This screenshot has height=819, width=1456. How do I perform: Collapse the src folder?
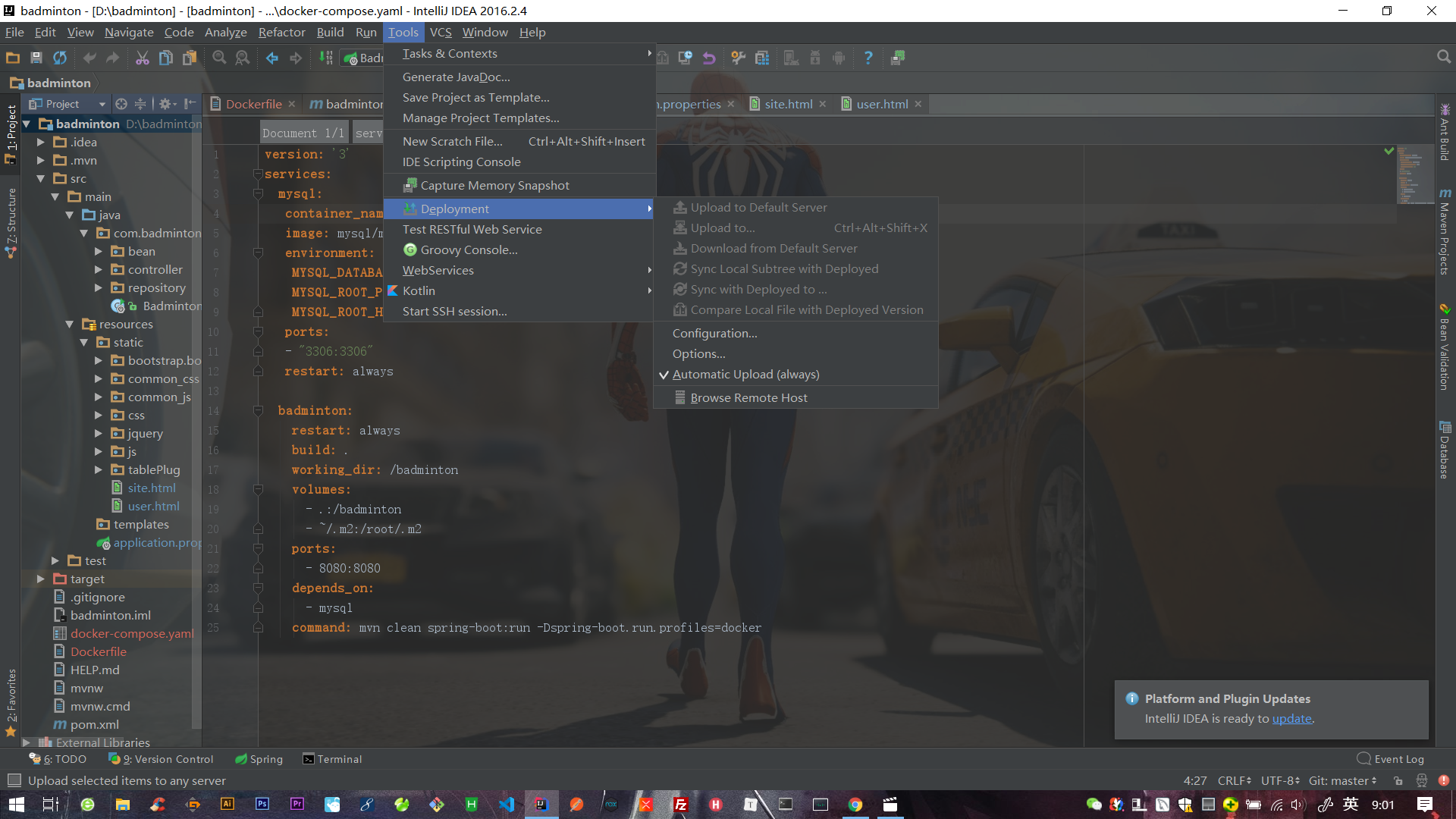pos(41,178)
